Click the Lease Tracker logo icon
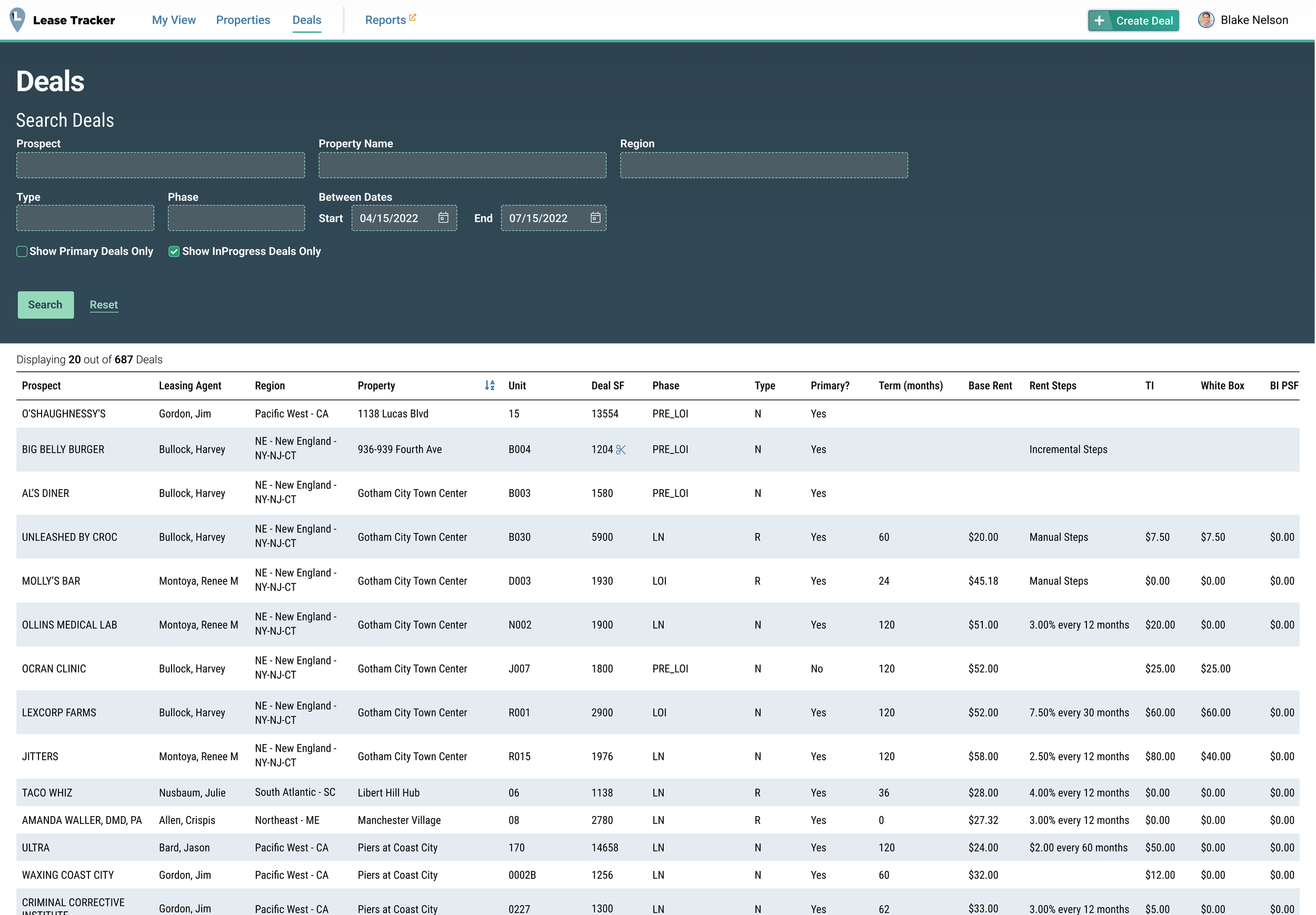 pyautogui.click(x=17, y=19)
